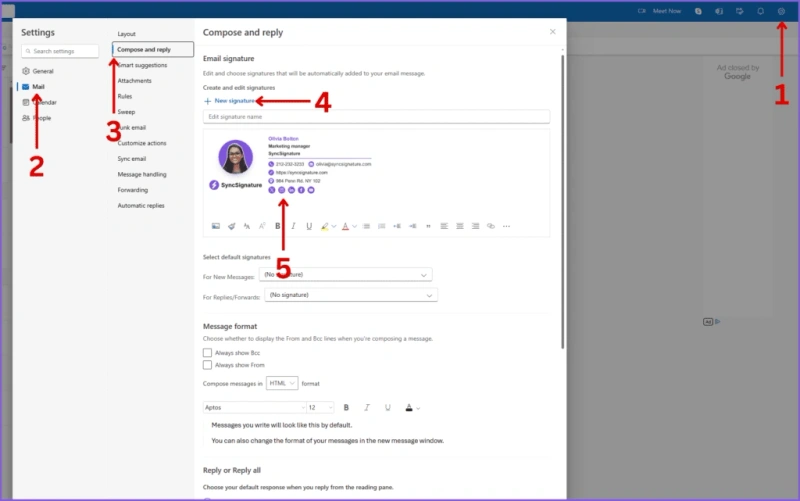
Task: Select Mail settings category
Action: 33,87
